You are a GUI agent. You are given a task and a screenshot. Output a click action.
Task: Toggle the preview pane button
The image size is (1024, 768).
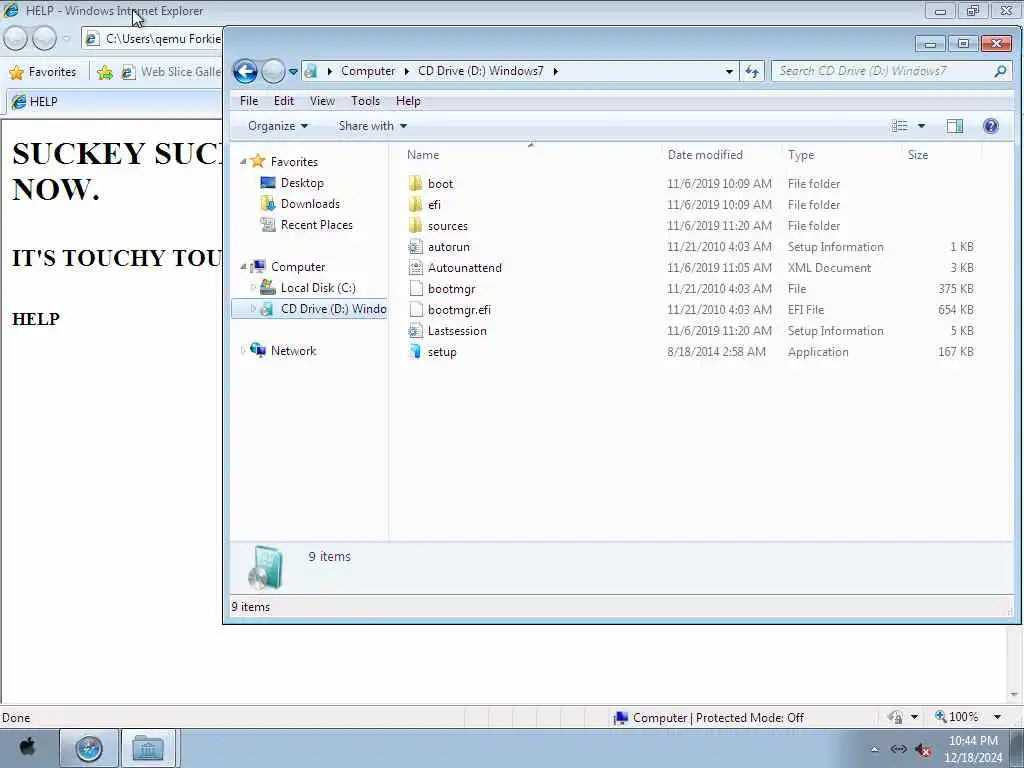(955, 126)
